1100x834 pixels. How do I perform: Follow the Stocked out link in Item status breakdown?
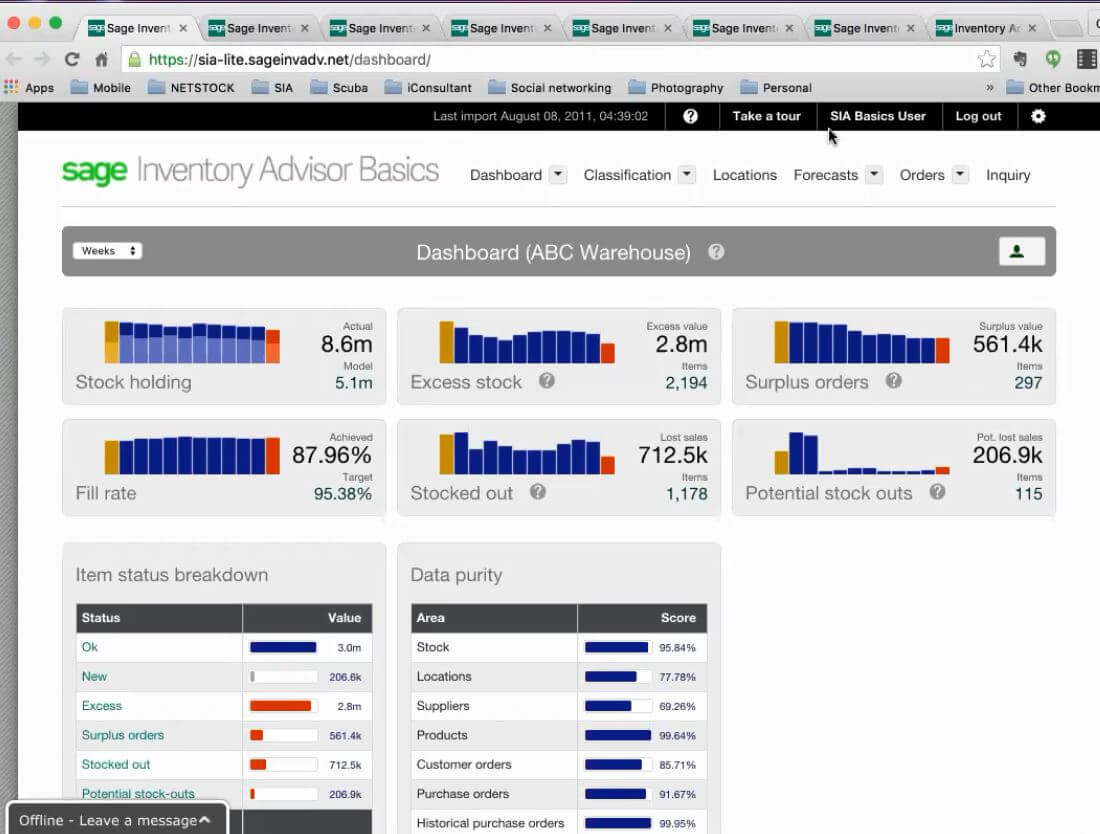[115, 764]
